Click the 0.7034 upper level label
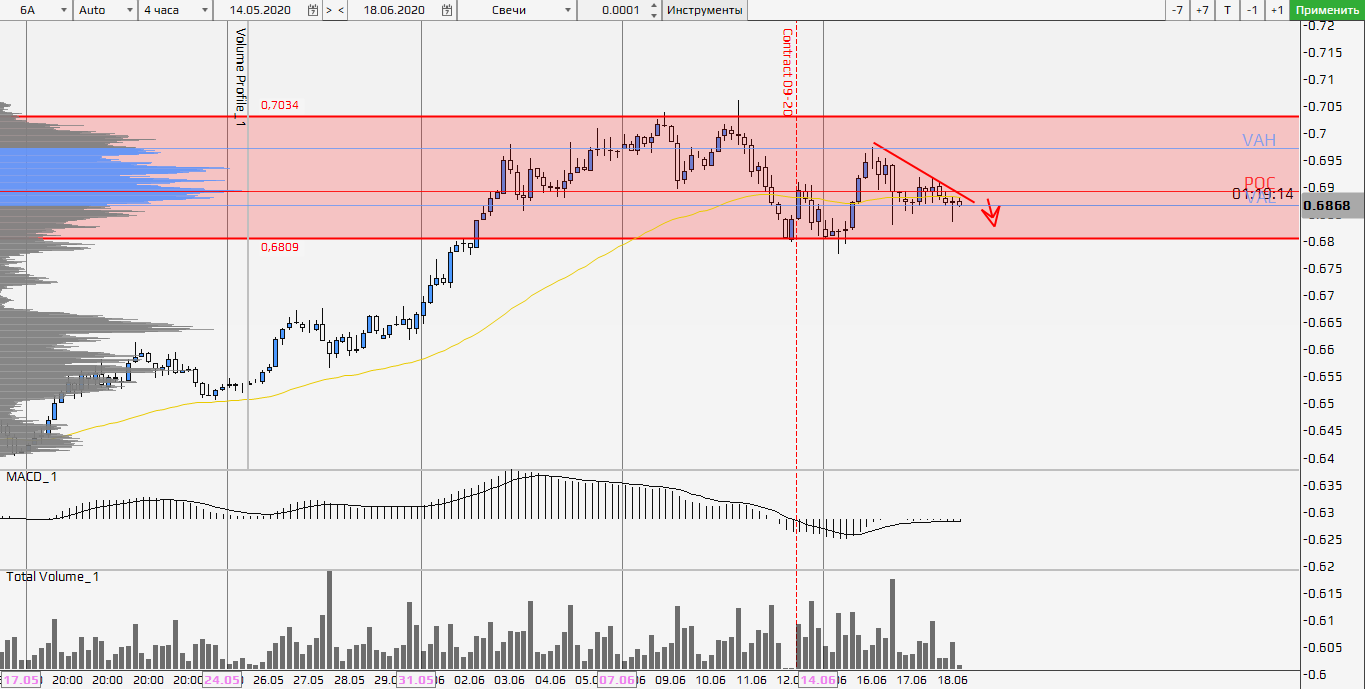The image size is (1365, 689). coord(280,105)
